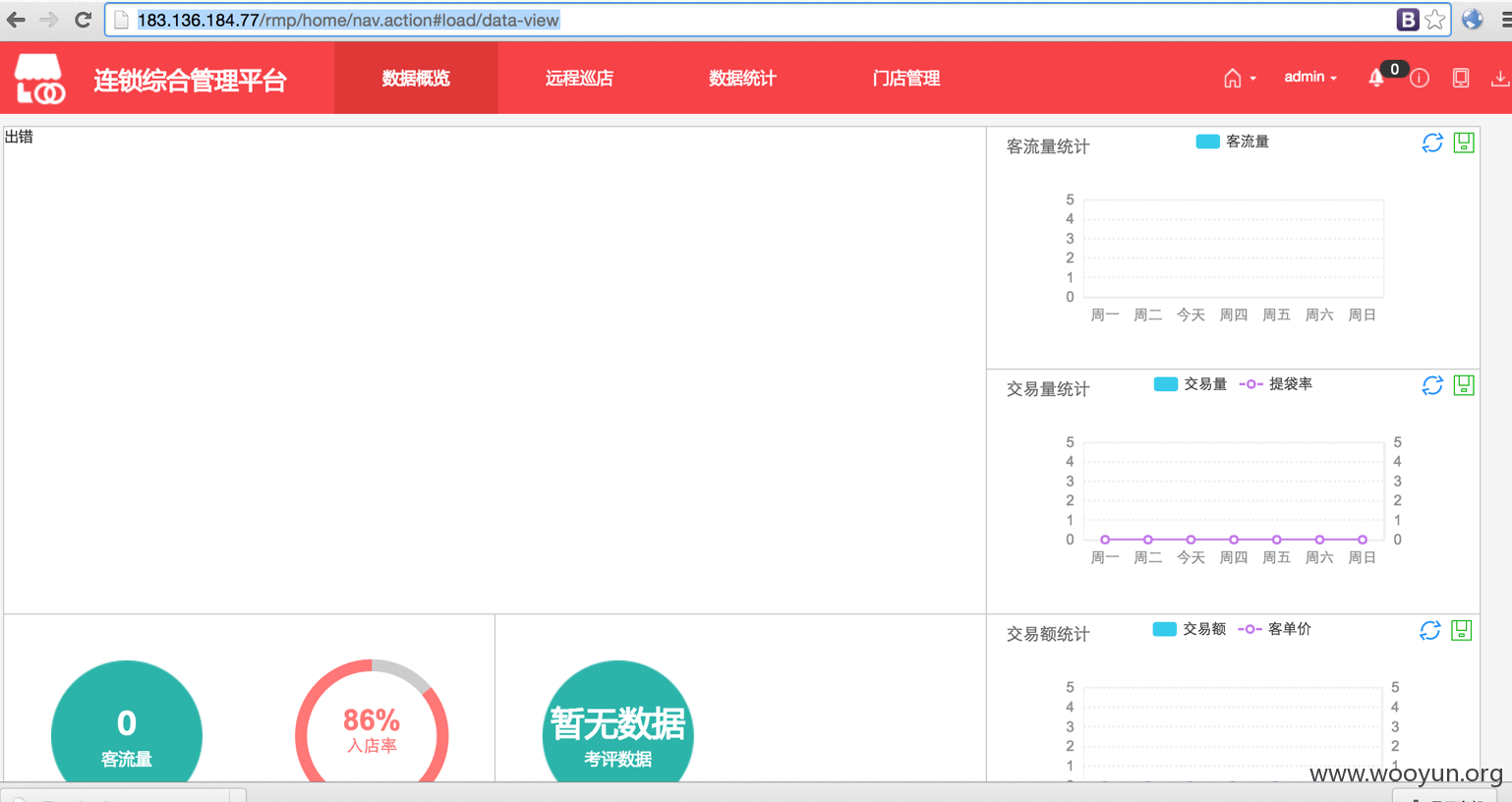
Task: Reload the page with browser refresh
Action: (84, 20)
